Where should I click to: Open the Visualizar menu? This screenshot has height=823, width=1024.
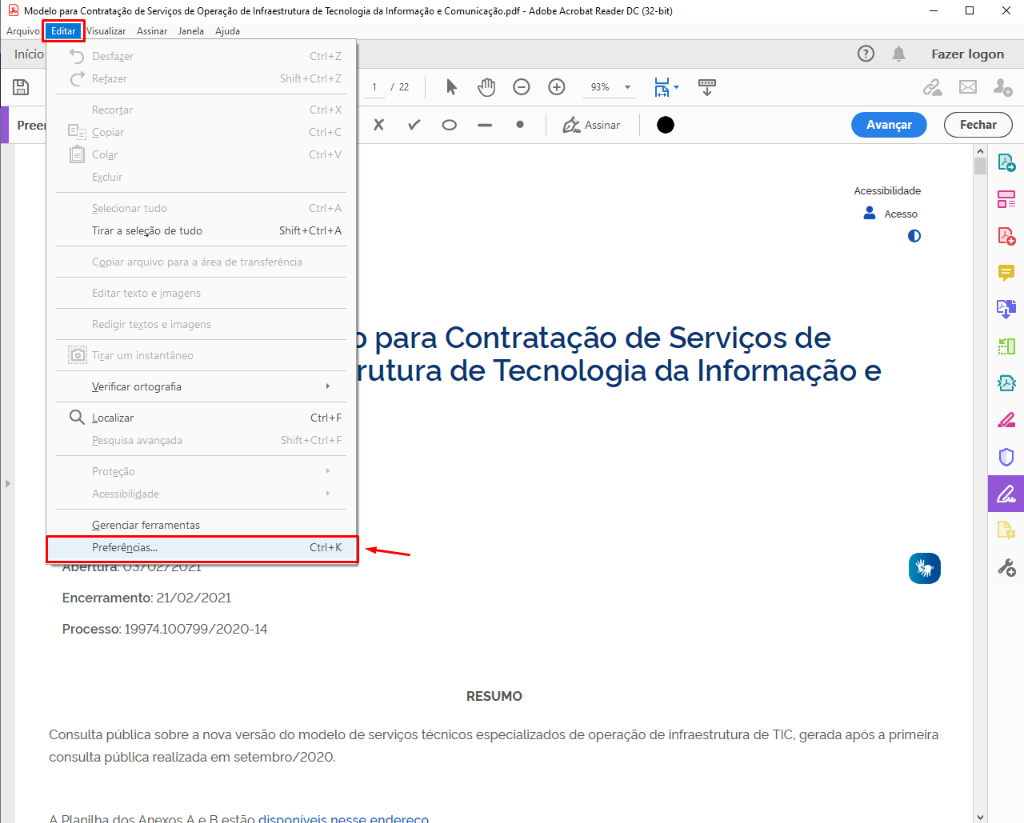106,31
